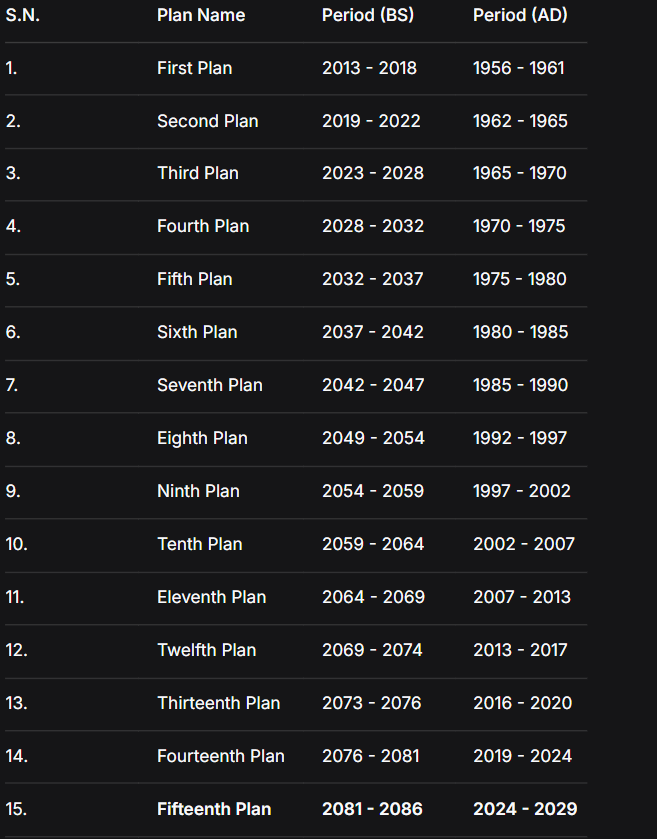Click the "2013 - 2017" AD period

click(x=520, y=650)
